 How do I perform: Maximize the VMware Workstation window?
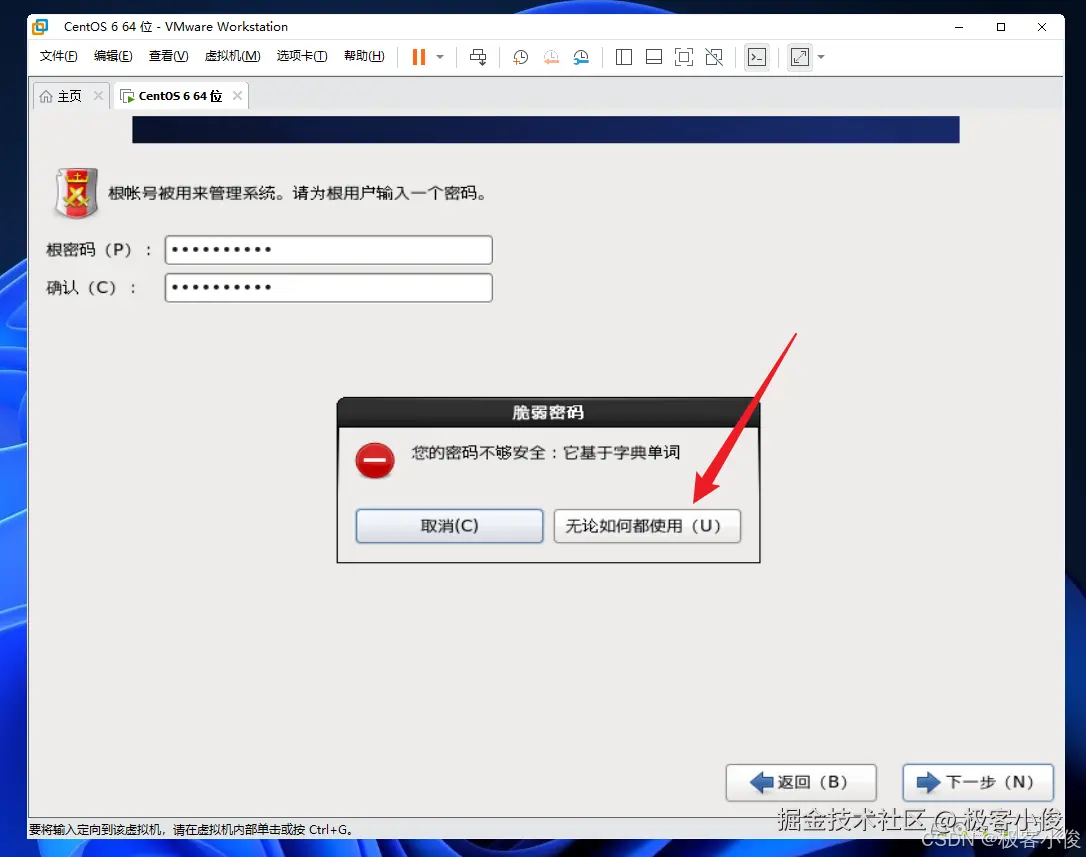click(1000, 27)
